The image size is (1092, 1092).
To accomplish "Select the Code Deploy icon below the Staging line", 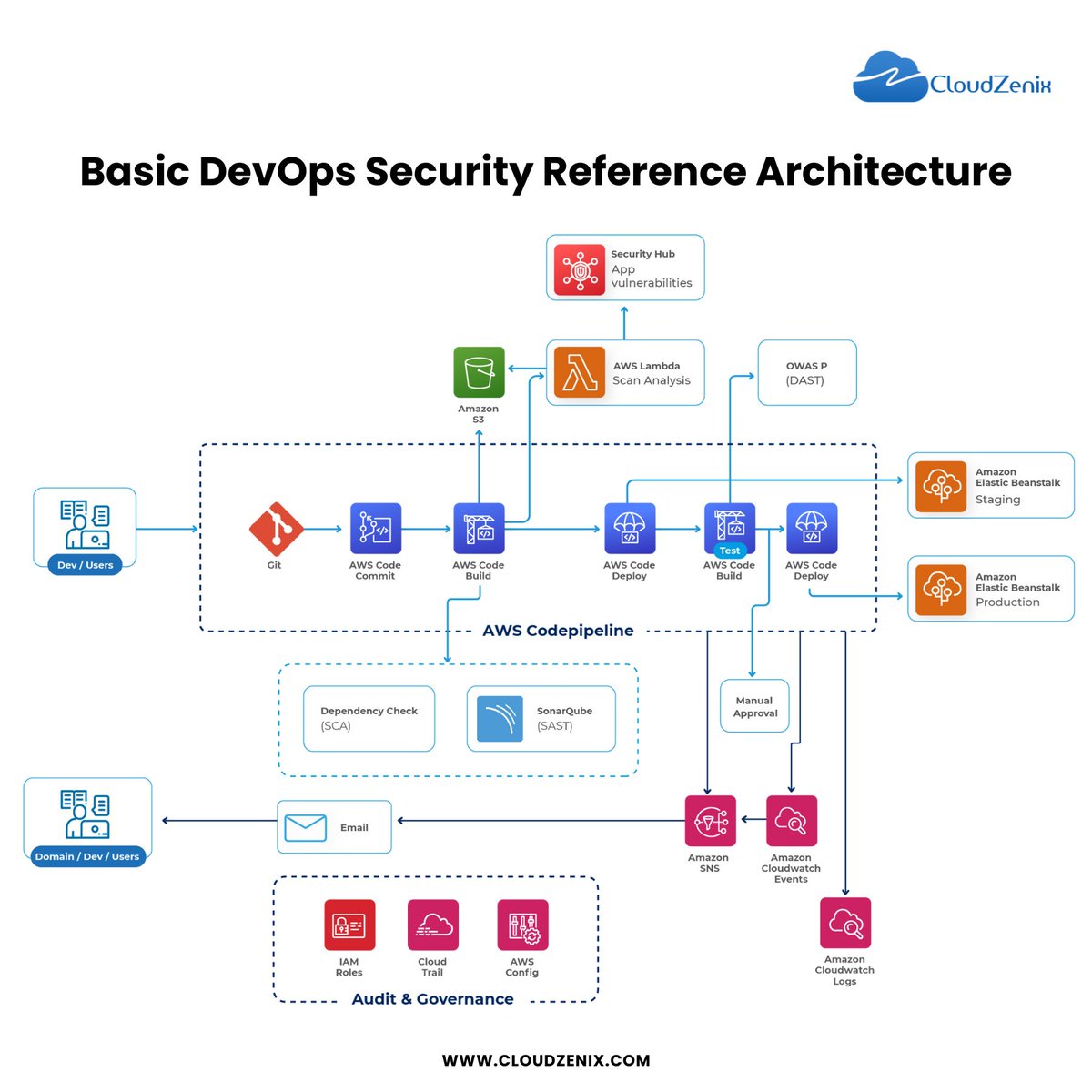I will (630, 529).
